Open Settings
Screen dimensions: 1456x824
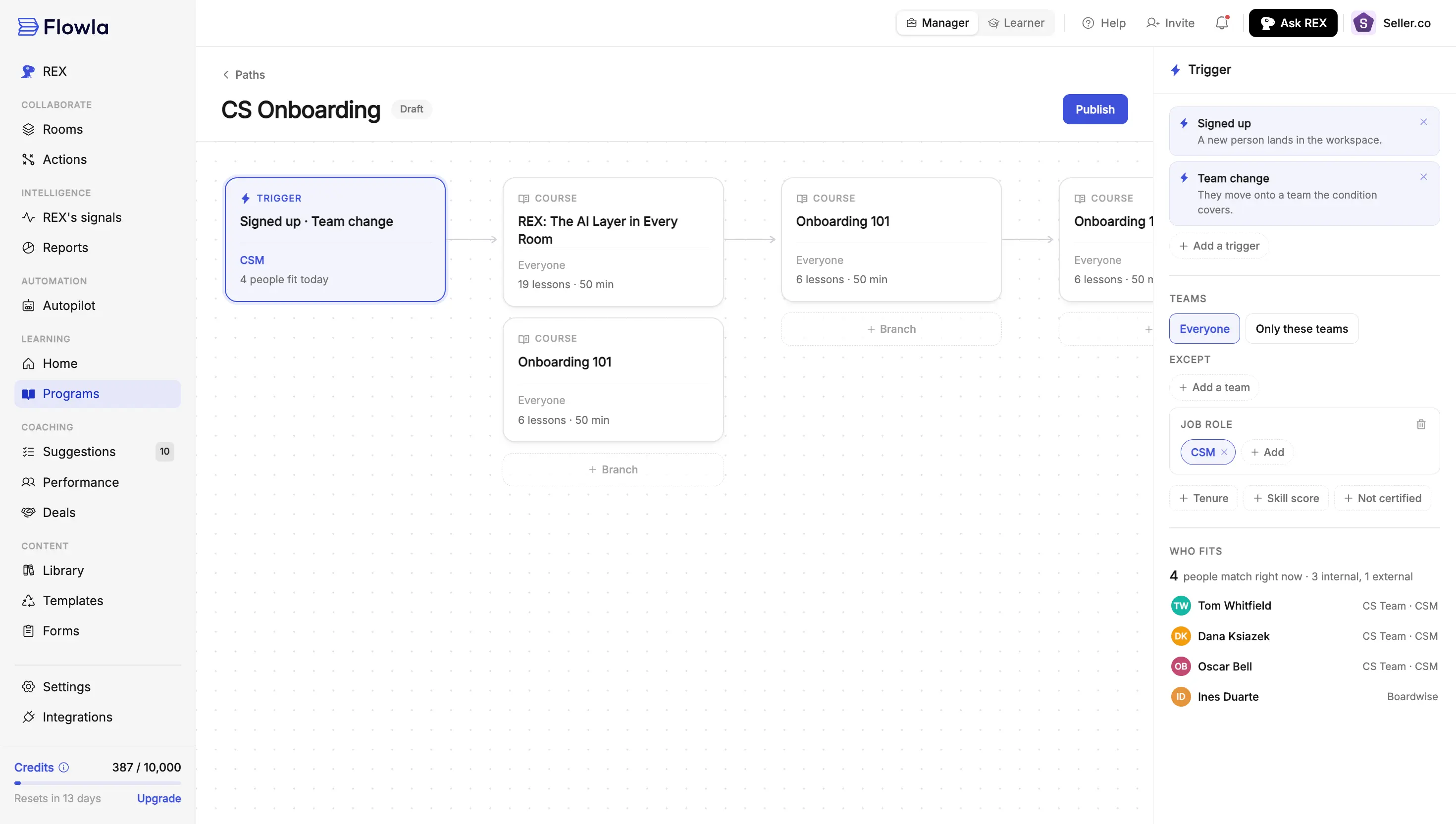click(98, 686)
